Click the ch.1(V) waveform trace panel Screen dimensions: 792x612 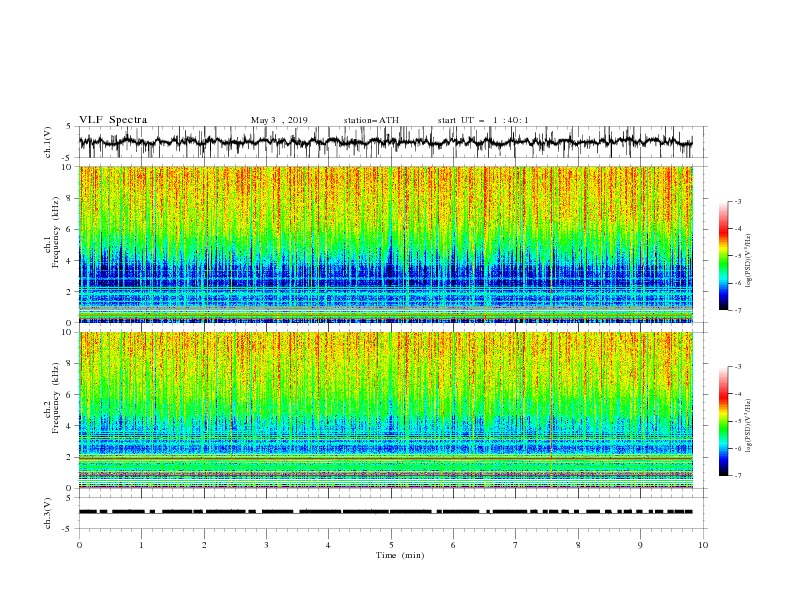[393, 142]
